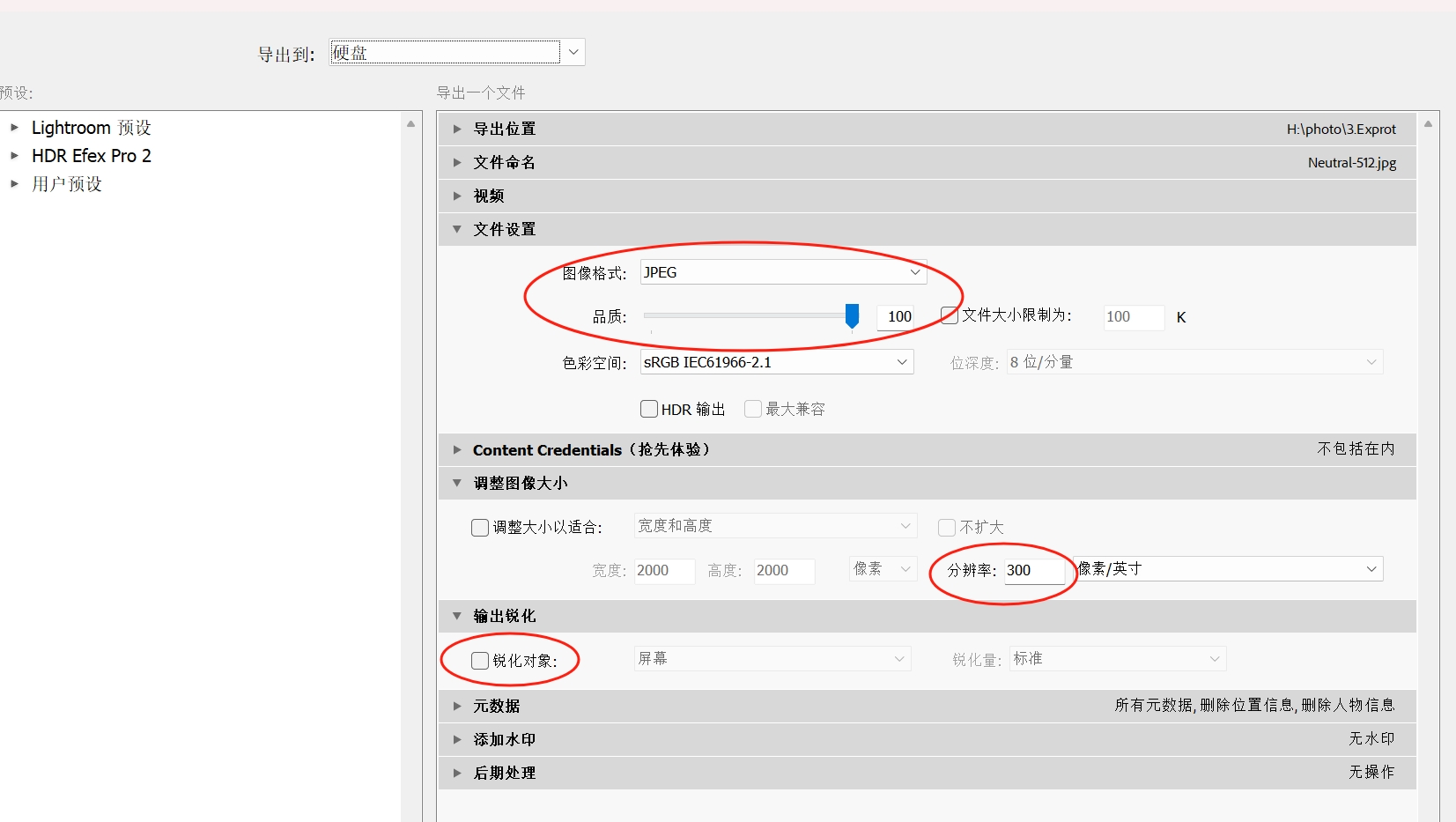Expand Lightroom 预设 in preset list
This screenshot has width=1456, height=822.
pos(14,128)
